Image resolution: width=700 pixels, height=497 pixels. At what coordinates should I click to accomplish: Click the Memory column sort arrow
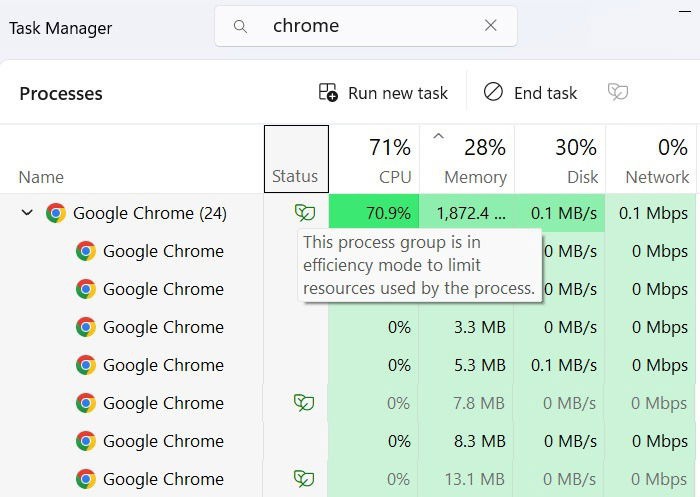pos(439,136)
